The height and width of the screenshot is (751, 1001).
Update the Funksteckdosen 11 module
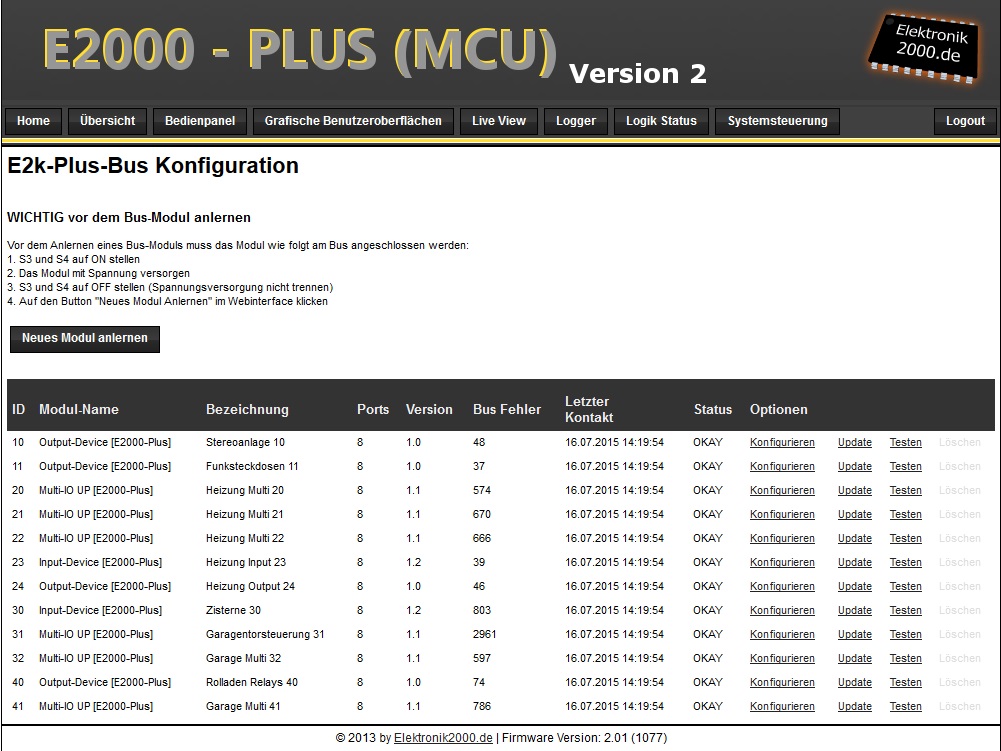[854, 466]
